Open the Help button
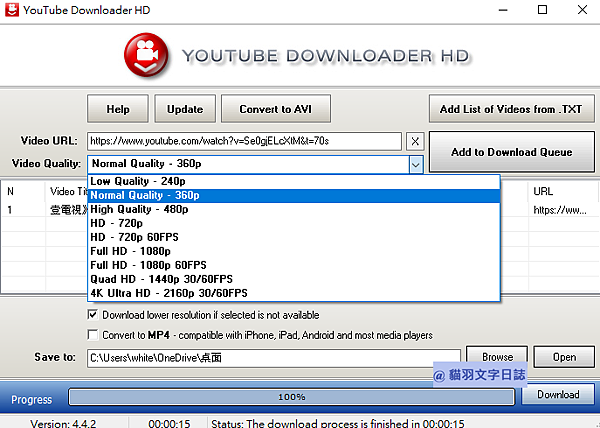Screen dimensions: 600x428 pos(118,109)
